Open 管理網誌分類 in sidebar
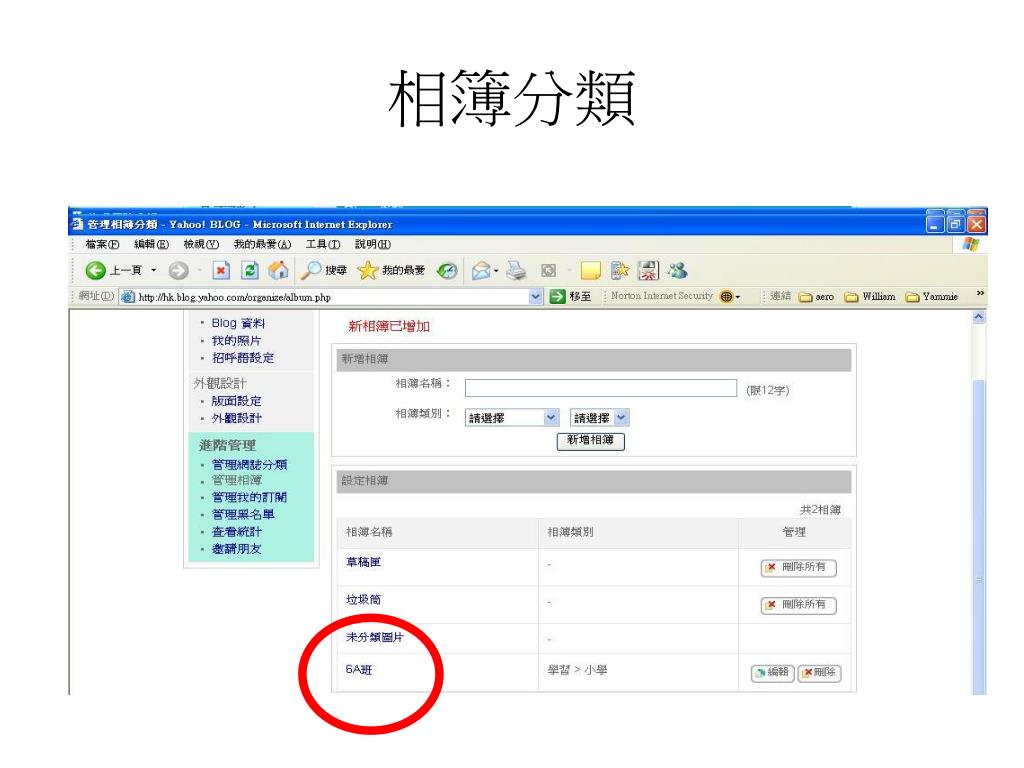Image resolution: width=1024 pixels, height=768 pixels. [x=249, y=464]
